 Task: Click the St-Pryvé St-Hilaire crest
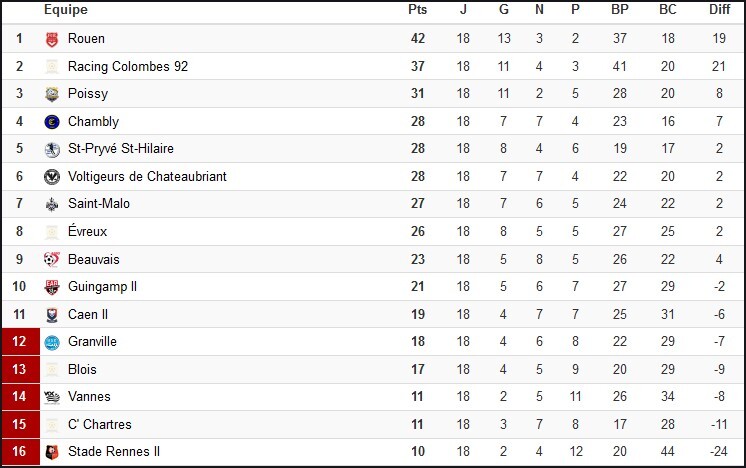tap(52, 149)
